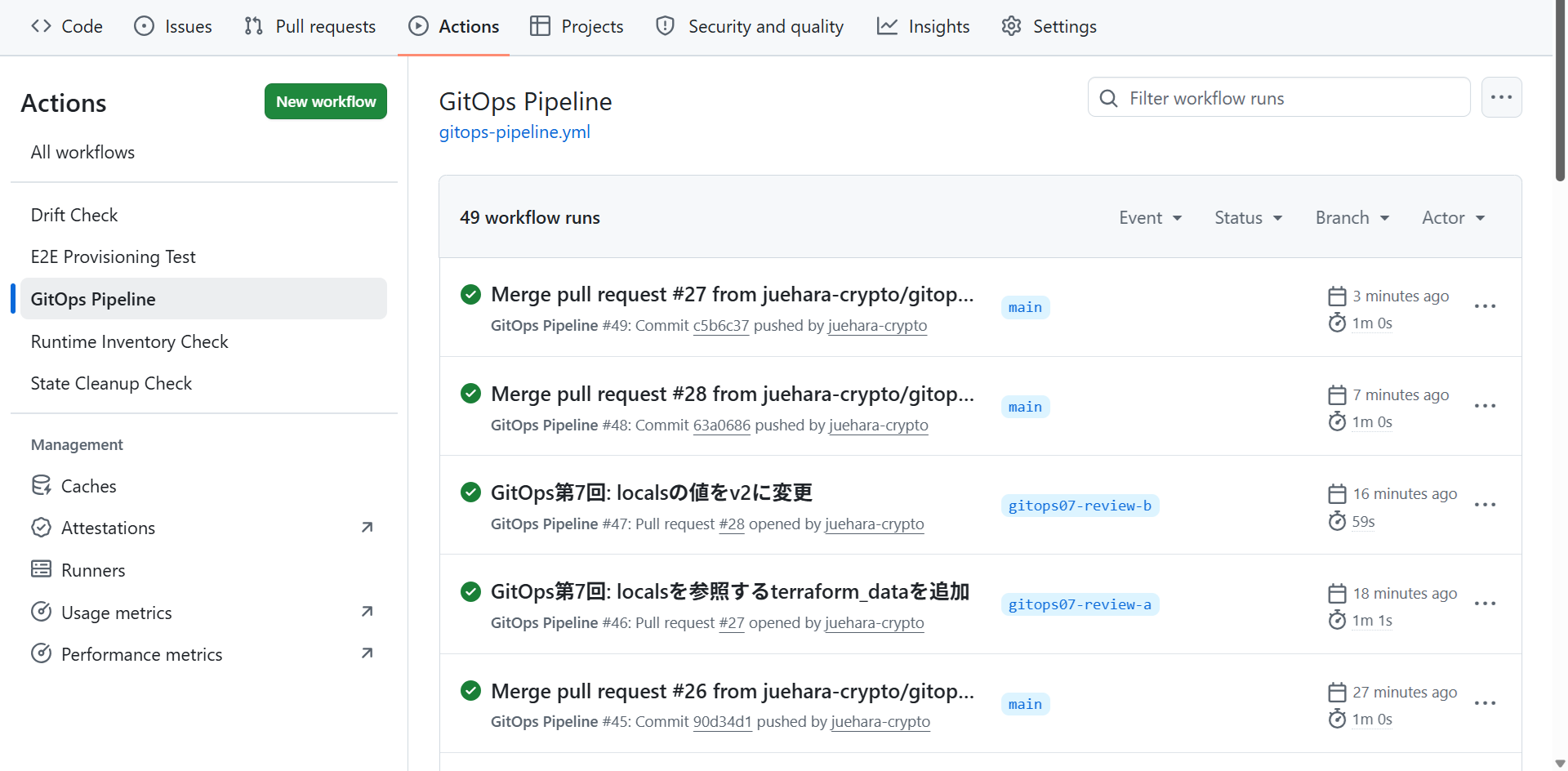Open the three-dot menu for run #48
The height and width of the screenshot is (771, 1568).
[x=1485, y=406]
